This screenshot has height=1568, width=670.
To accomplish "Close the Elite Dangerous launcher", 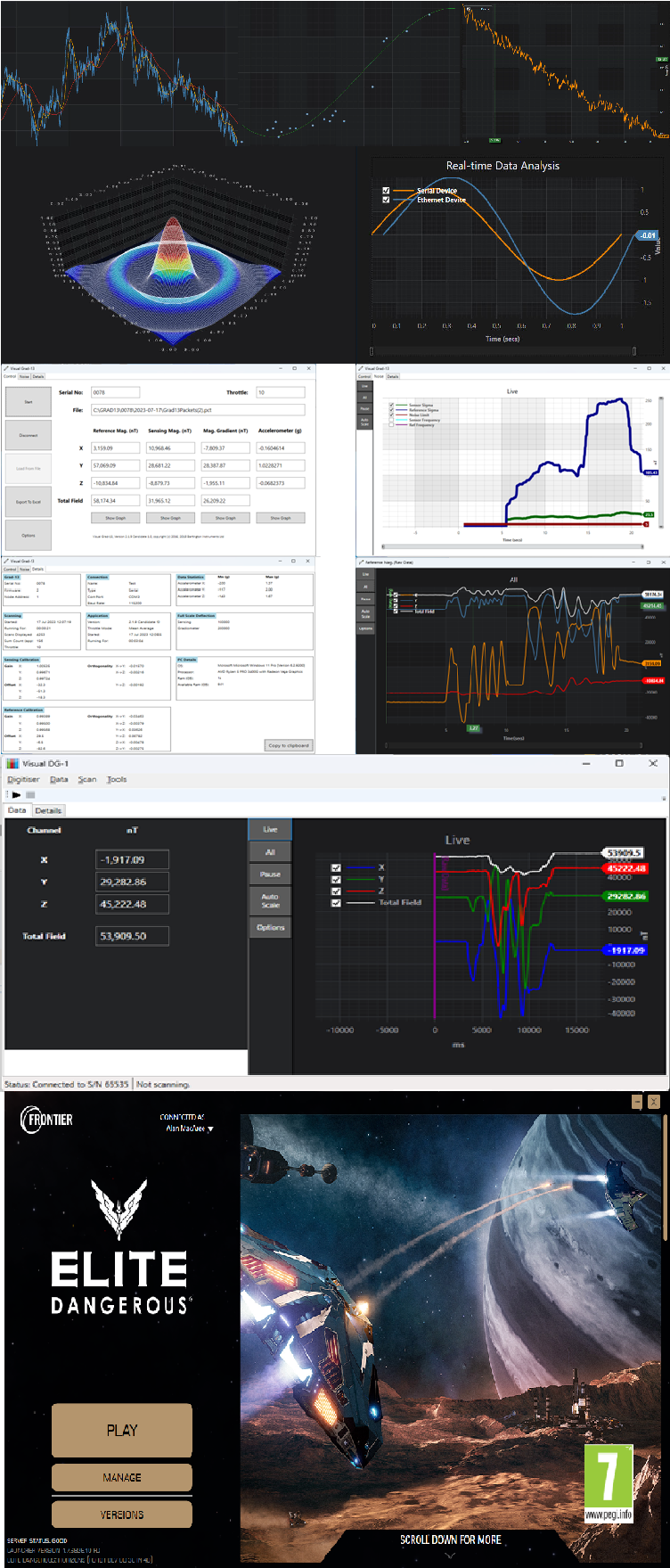I will 654,1103.
